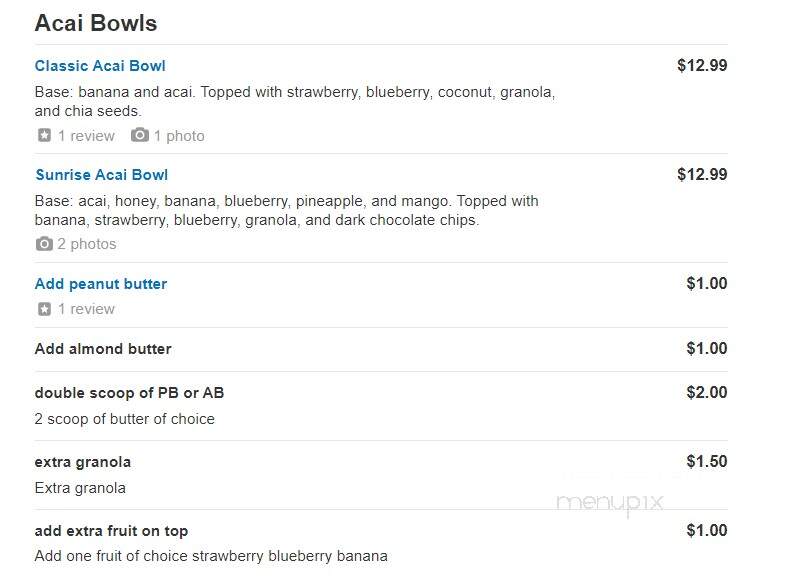Click the $1.50 price for extra granola
The width and height of the screenshot is (789, 585).
tap(706, 461)
